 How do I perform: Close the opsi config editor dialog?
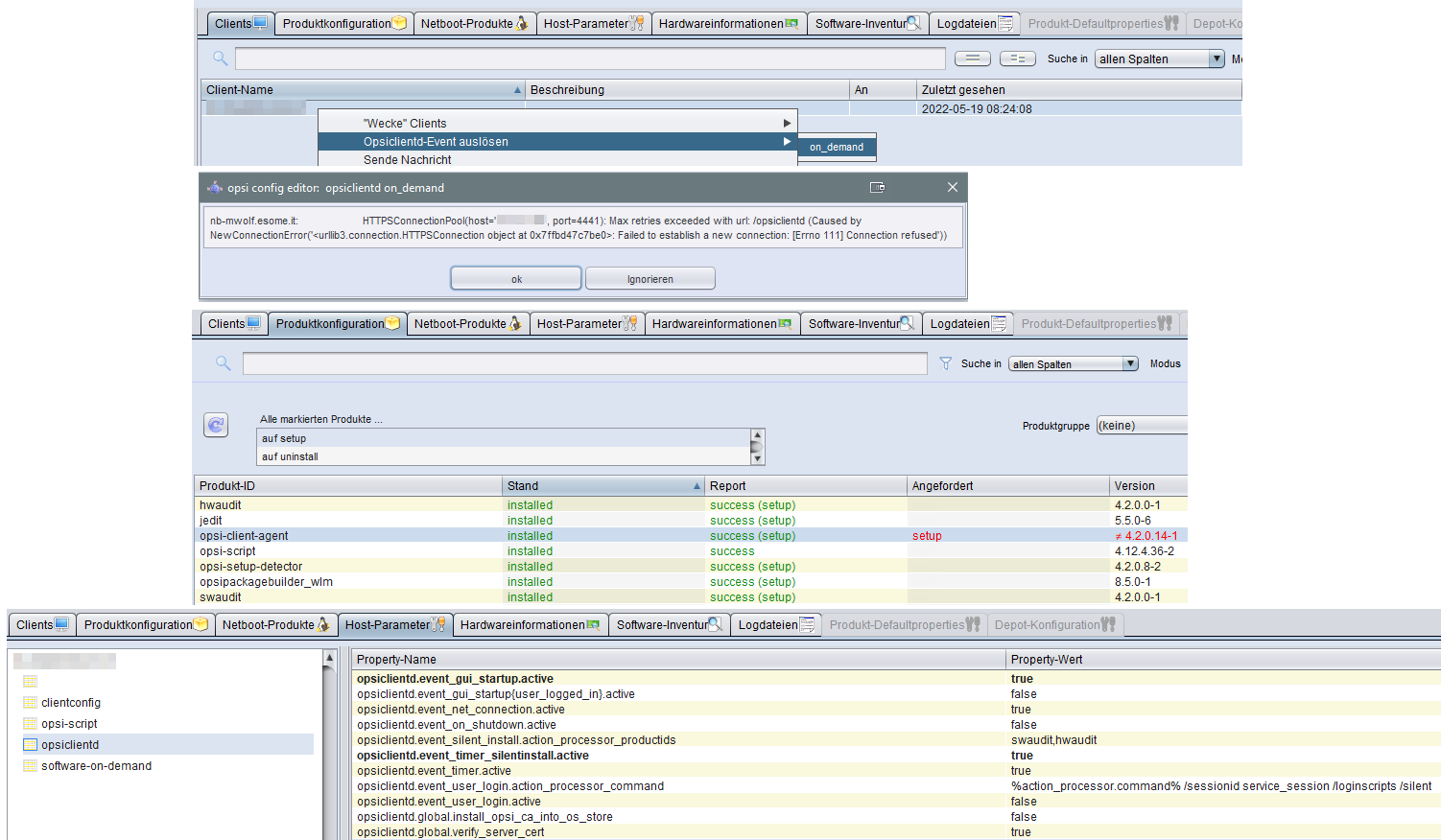pyautogui.click(x=953, y=187)
